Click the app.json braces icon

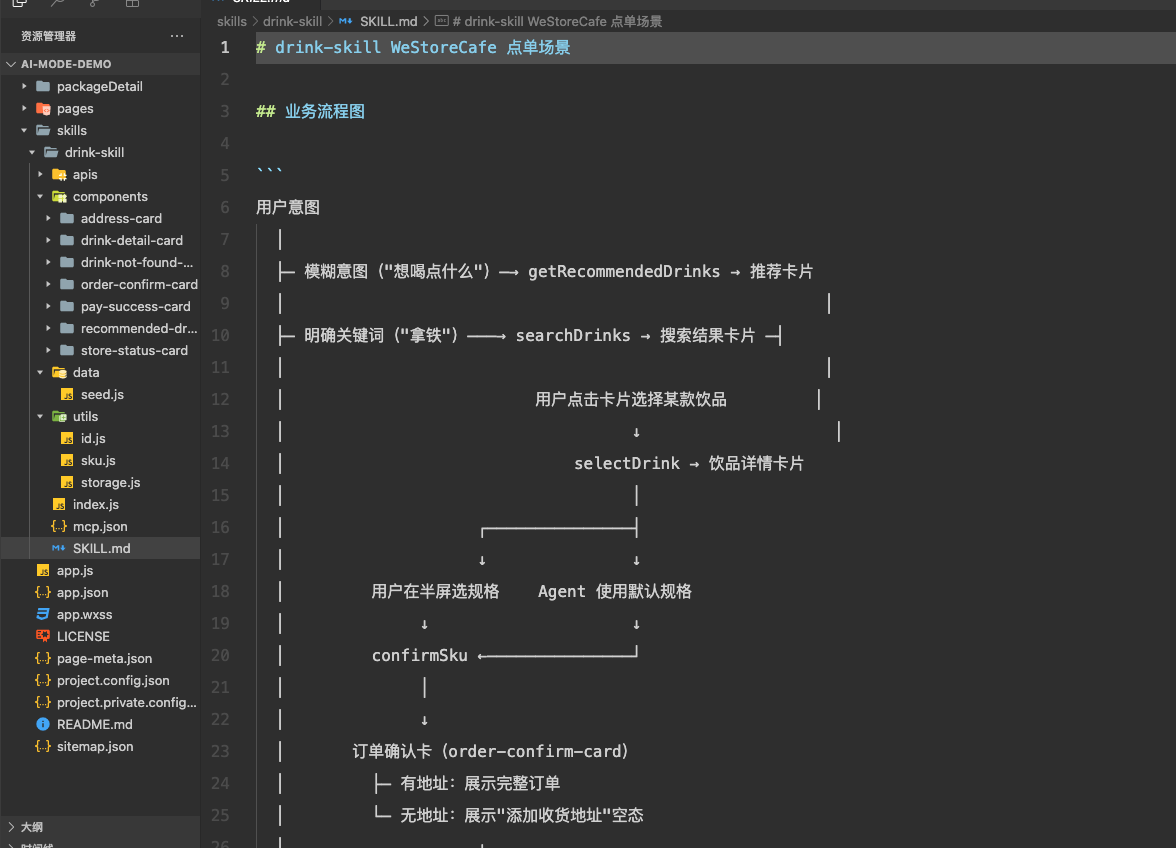(x=43, y=592)
